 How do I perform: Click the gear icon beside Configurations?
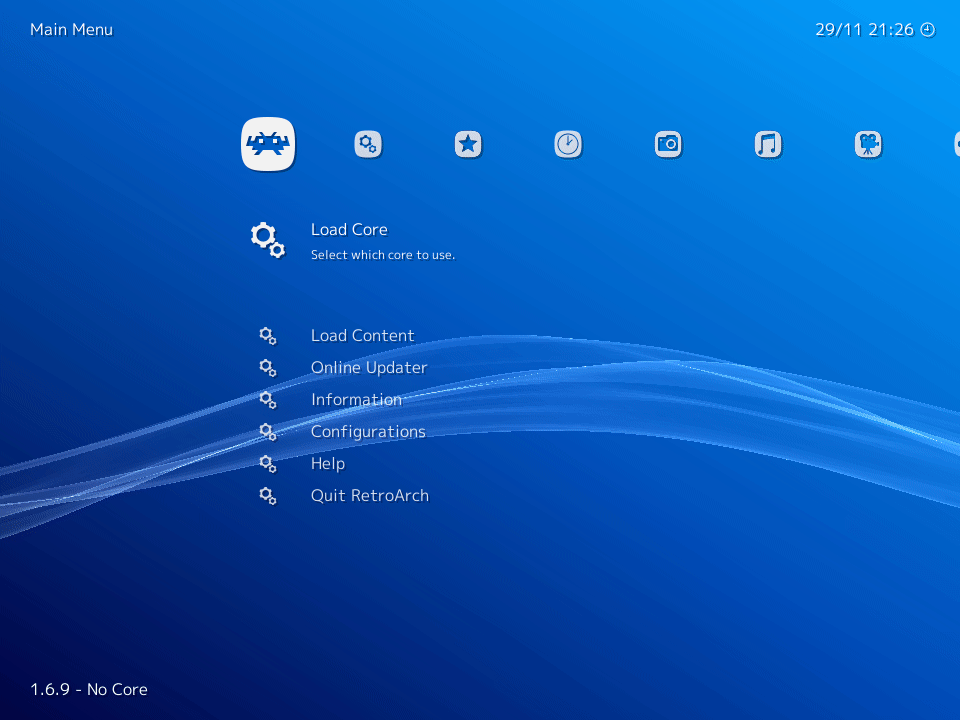pos(268,432)
